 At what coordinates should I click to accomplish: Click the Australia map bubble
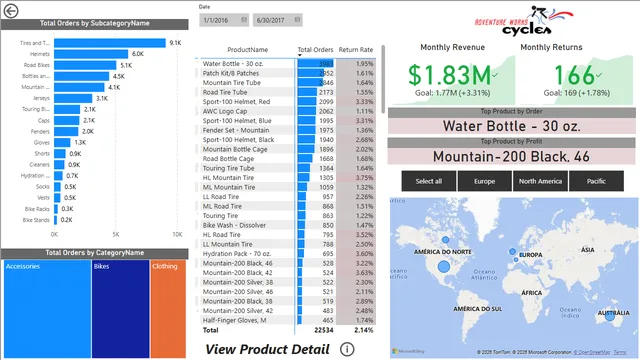(610, 316)
